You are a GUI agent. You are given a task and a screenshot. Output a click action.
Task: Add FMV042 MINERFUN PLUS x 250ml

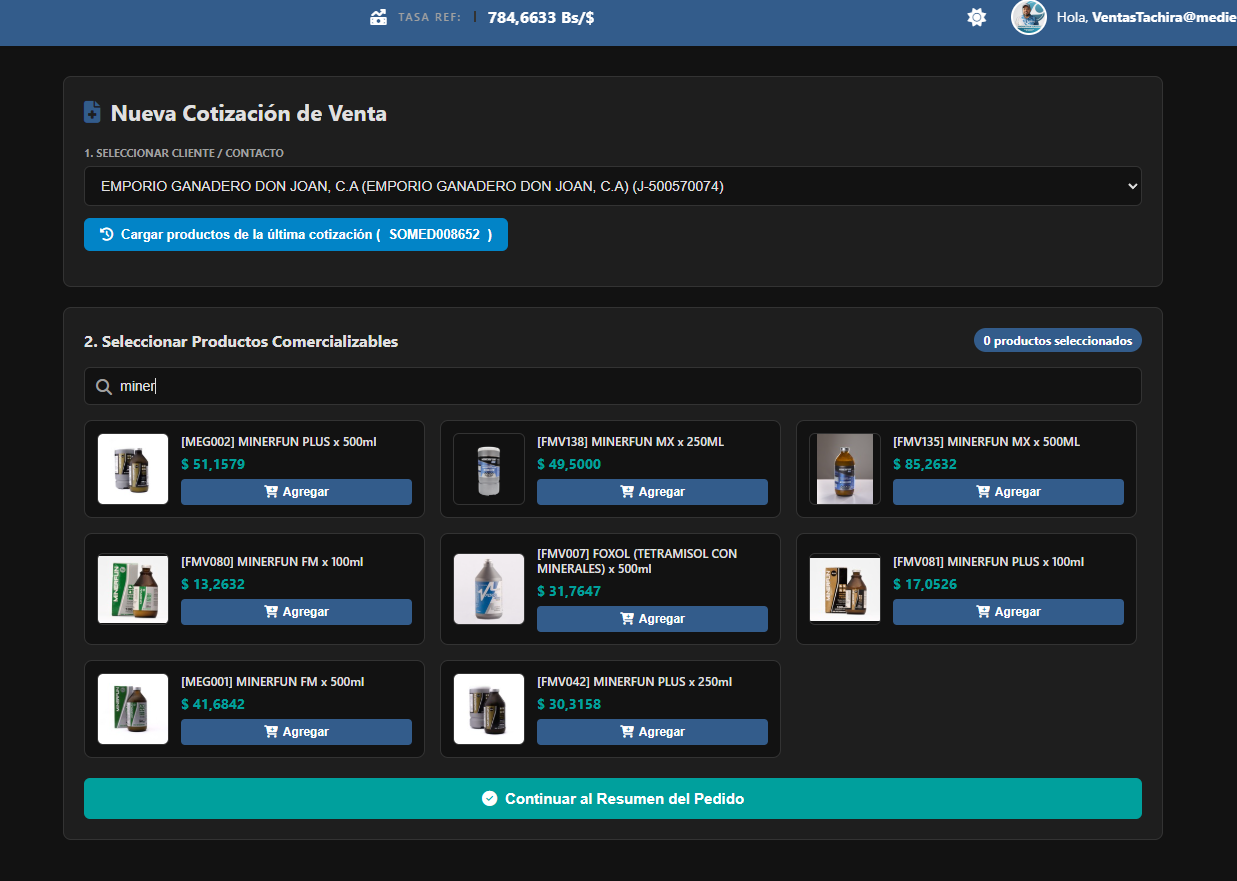coord(652,732)
